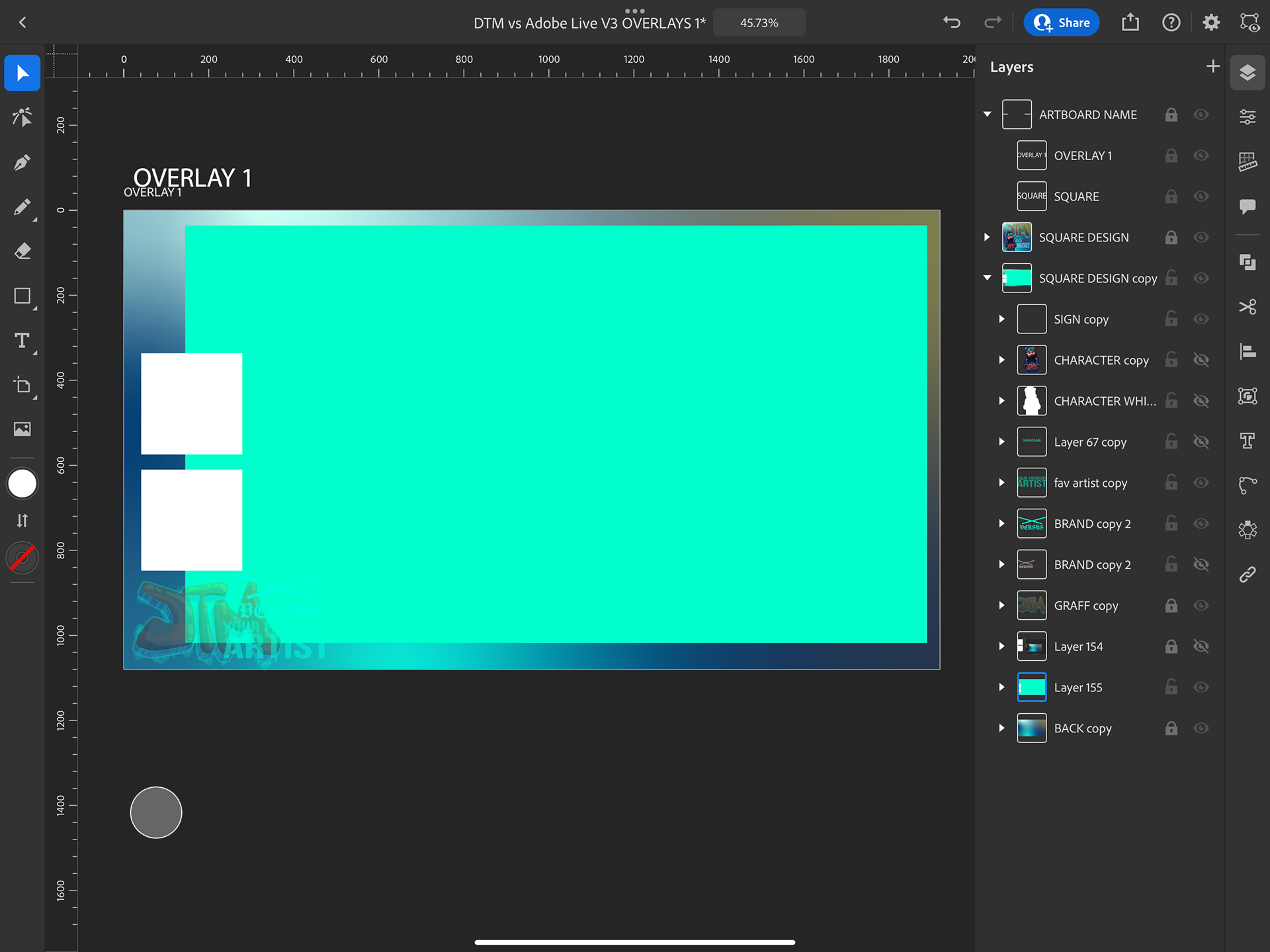1270x952 pixels.
Task: Collapse the ARTBOARD NAME group
Action: pyautogui.click(x=988, y=114)
